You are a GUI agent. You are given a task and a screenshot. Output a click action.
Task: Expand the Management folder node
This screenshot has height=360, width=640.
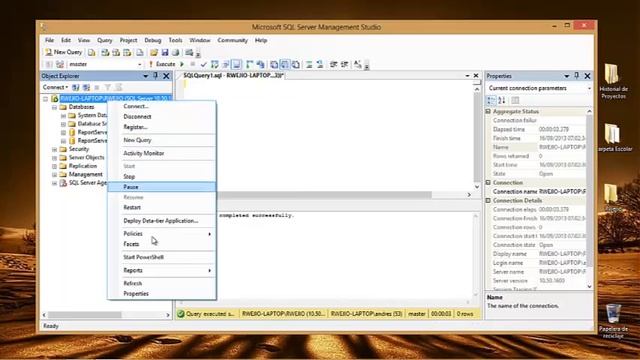[54, 175]
